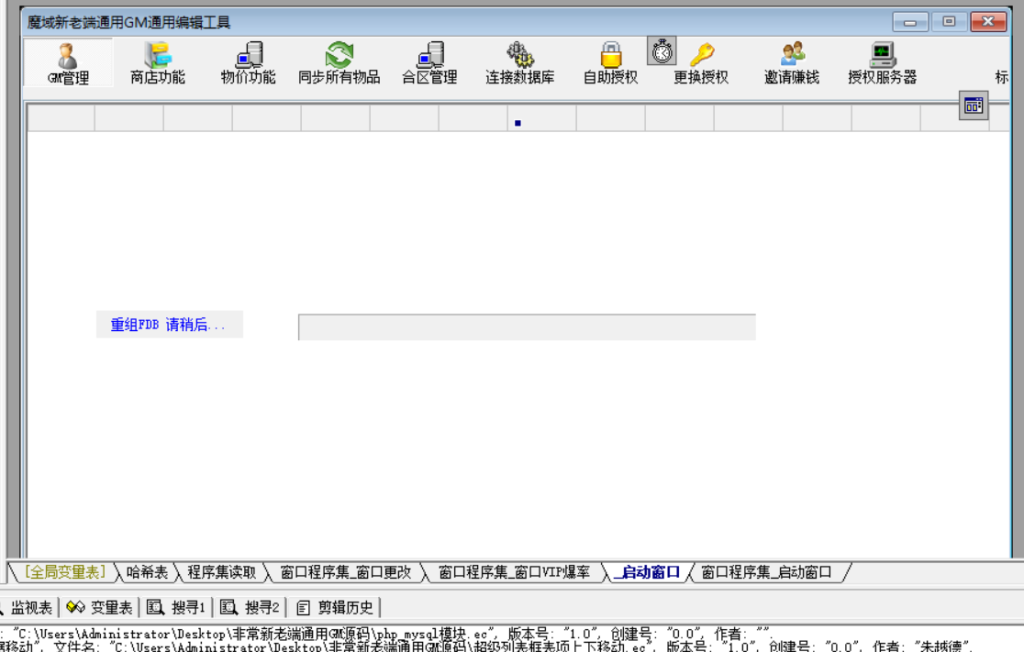1024x652 pixels.
Task: Open 剪辑历史 clipboard history tab
Action: click(335, 608)
